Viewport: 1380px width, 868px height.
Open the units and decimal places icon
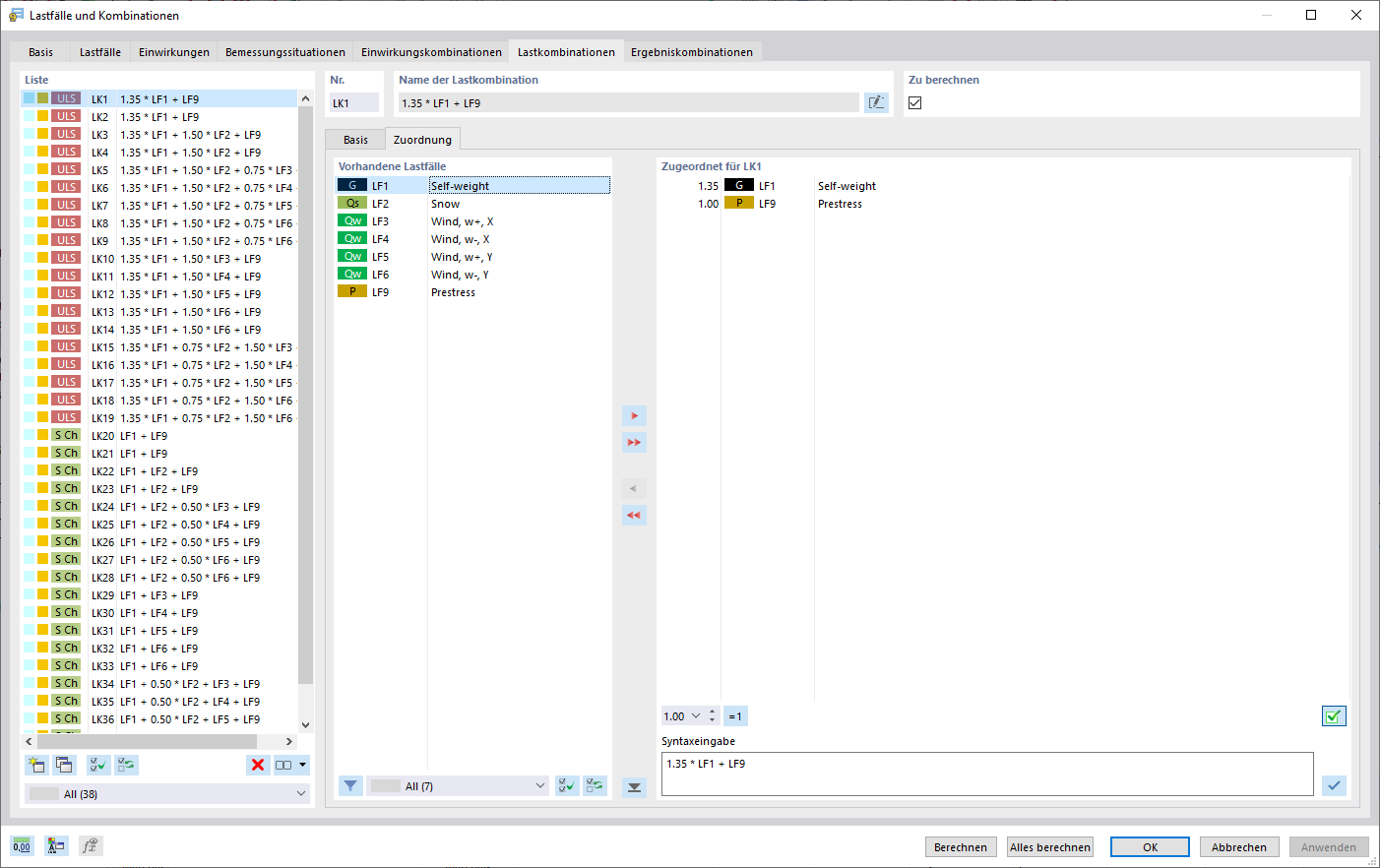pyautogui.click(x=22, y=845)
